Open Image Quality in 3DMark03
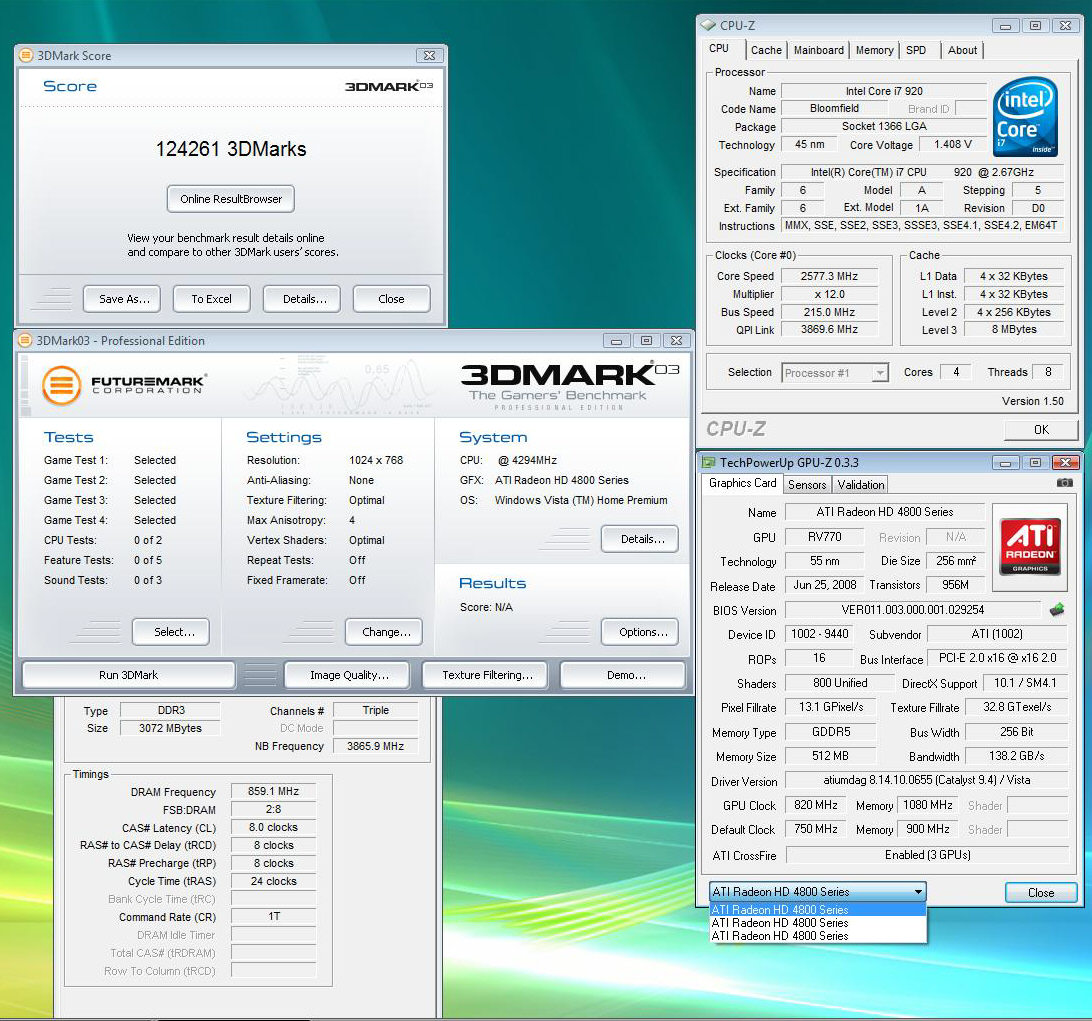This screenshot has width=1092, height=1021. tap(348, 675)
